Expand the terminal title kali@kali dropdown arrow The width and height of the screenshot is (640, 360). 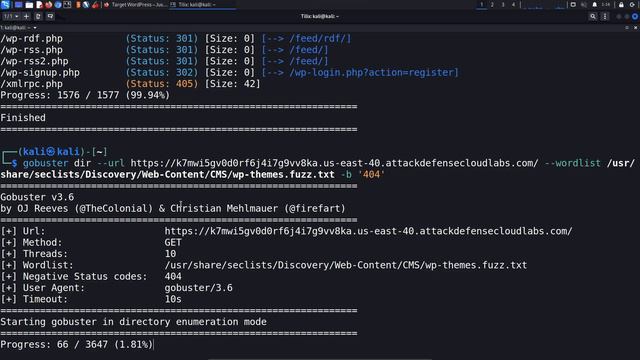(x=35, y=28)
